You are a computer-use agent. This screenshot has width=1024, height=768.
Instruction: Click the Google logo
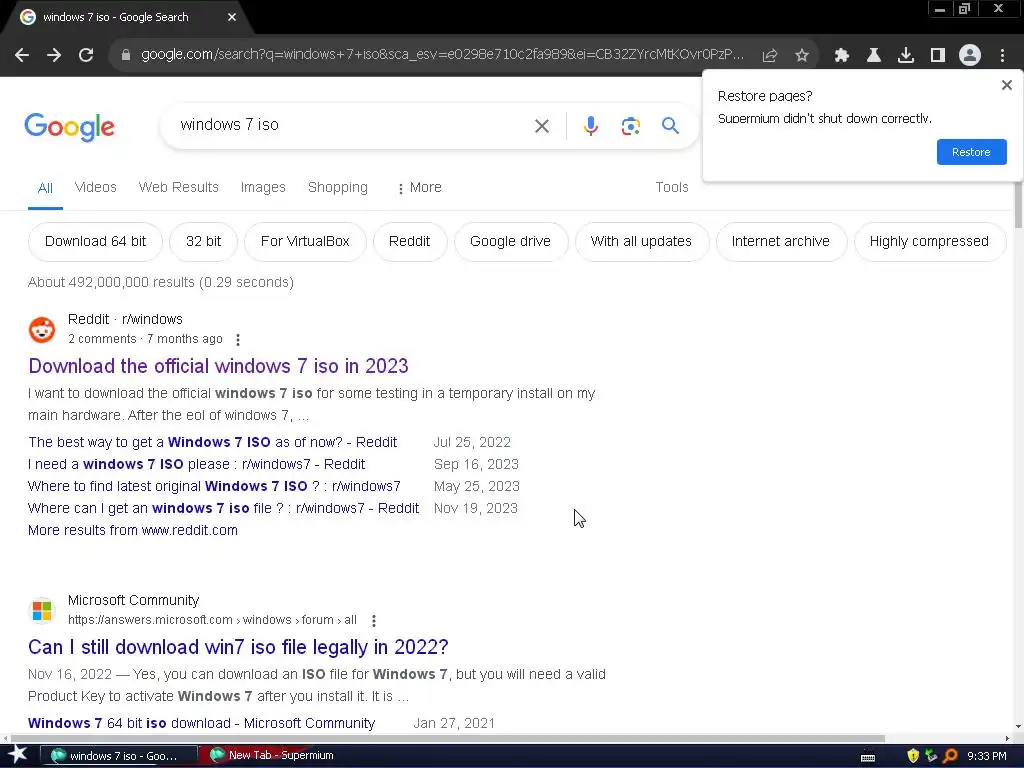pyautogui.click(x=69, y=127)
